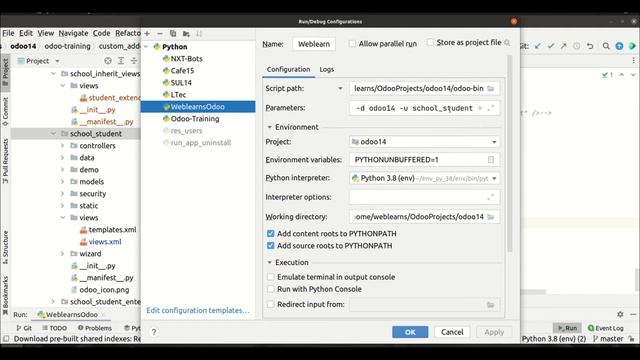Screen dimensions: 640x360
Task: Uncheck Add content roots to PYTHONPATH
Action: [x=271, y=233]
